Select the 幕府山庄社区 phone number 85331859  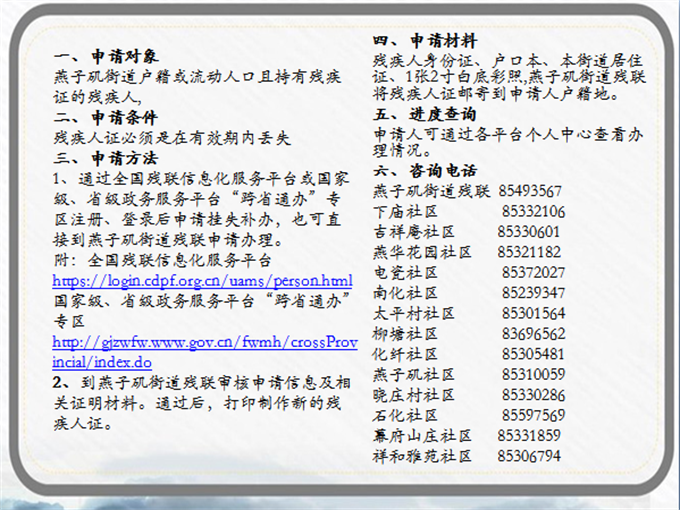(x=529, y=435)
